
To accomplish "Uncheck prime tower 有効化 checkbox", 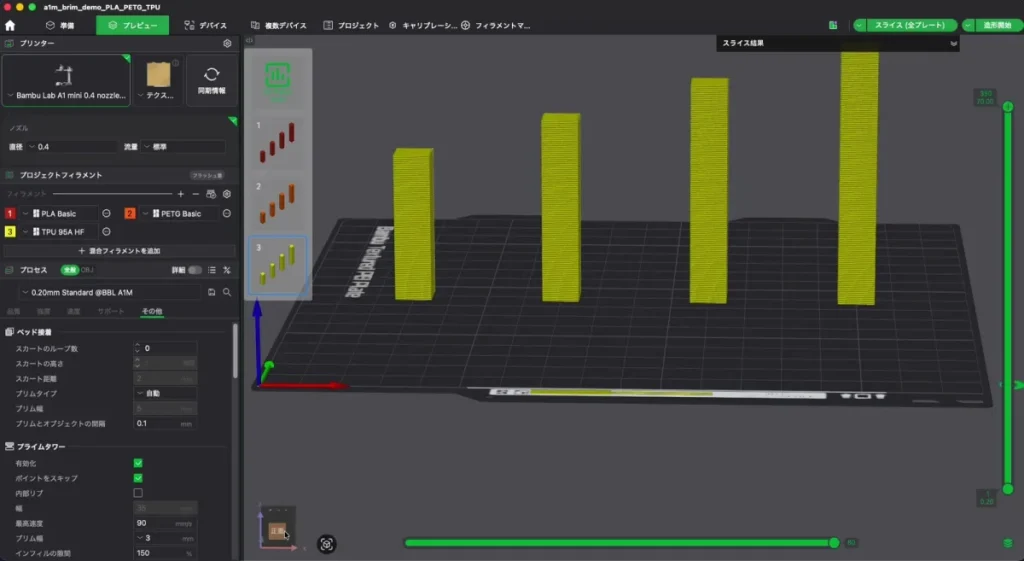I will click(138, 463).
